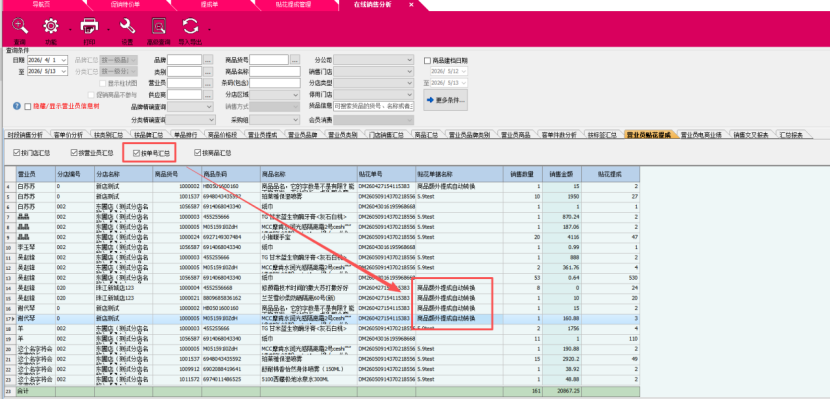Open the 汇总报表 report tab
Image resolution: width=830 pixels, height=399 pixels.
click(792, 135)
